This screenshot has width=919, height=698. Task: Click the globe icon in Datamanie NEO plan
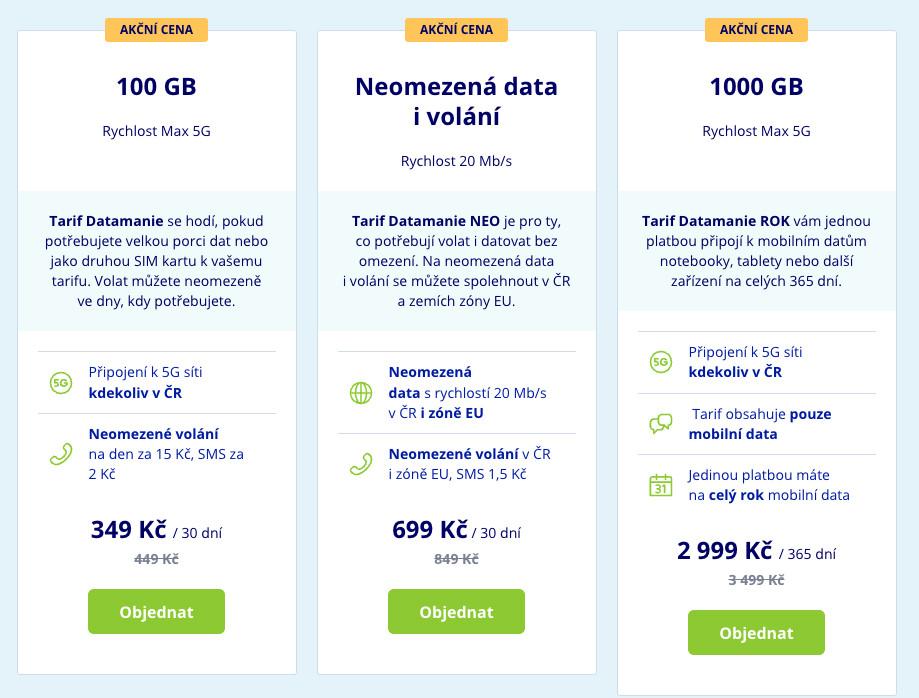pyautogui.click(x=361, y=393)
